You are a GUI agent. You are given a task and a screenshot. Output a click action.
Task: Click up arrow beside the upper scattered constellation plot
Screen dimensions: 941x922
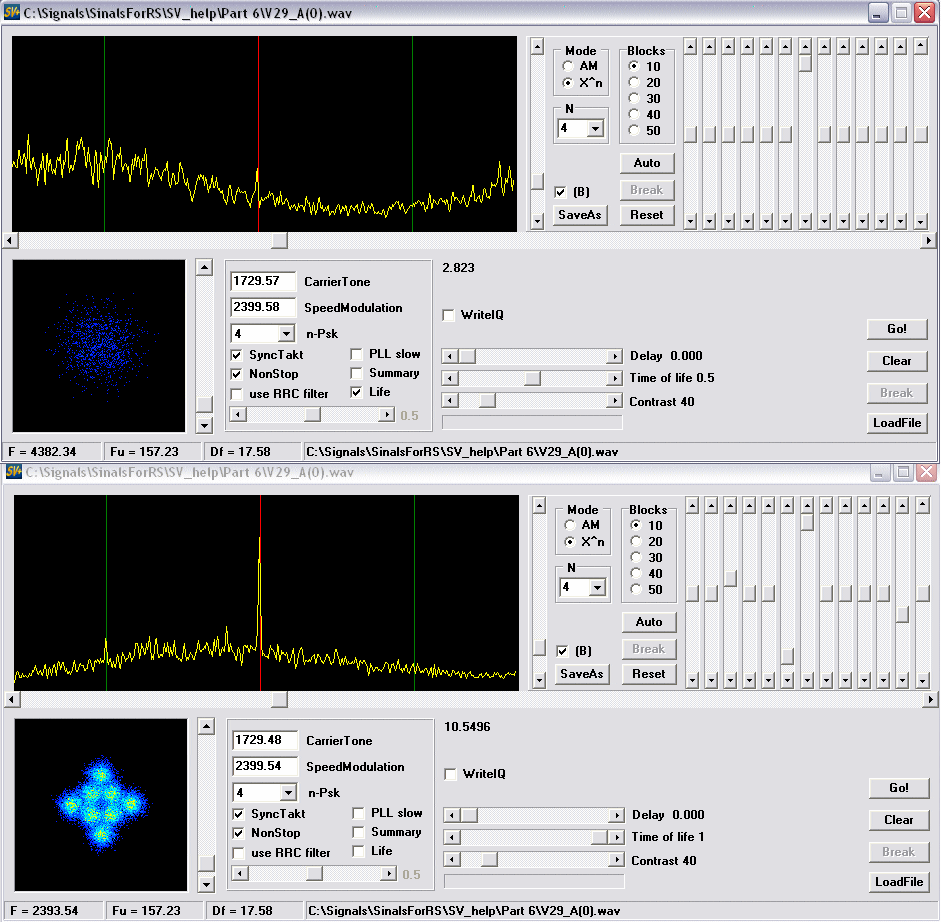pyautogui.click(x=204, y=267)
